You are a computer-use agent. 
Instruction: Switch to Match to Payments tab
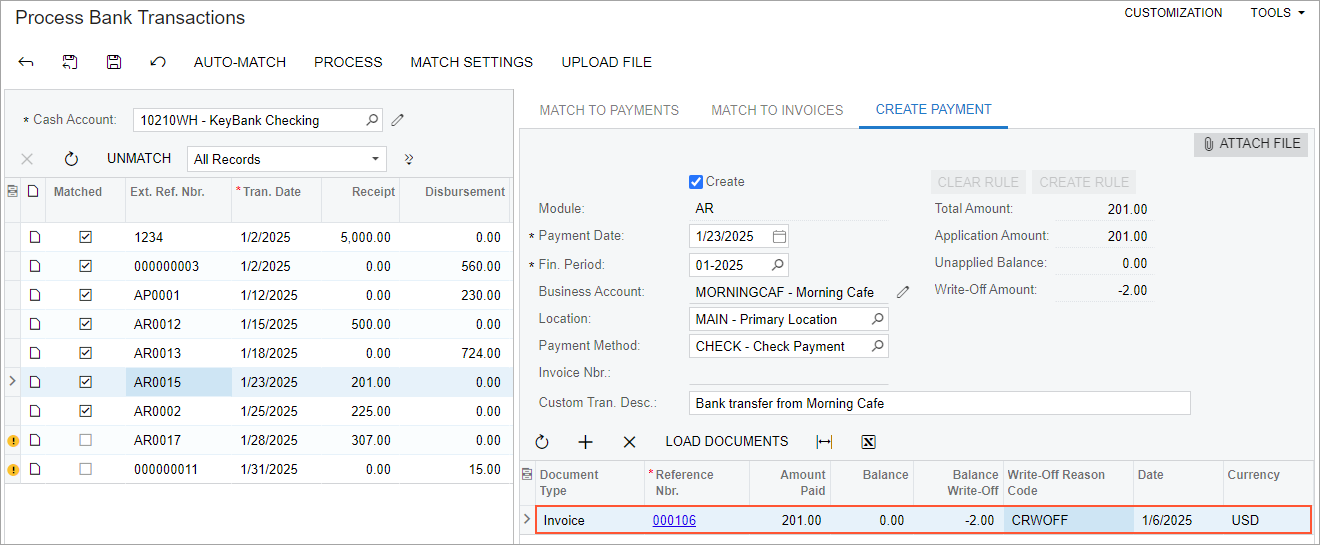pyautogui.click(x=609, y=110)
